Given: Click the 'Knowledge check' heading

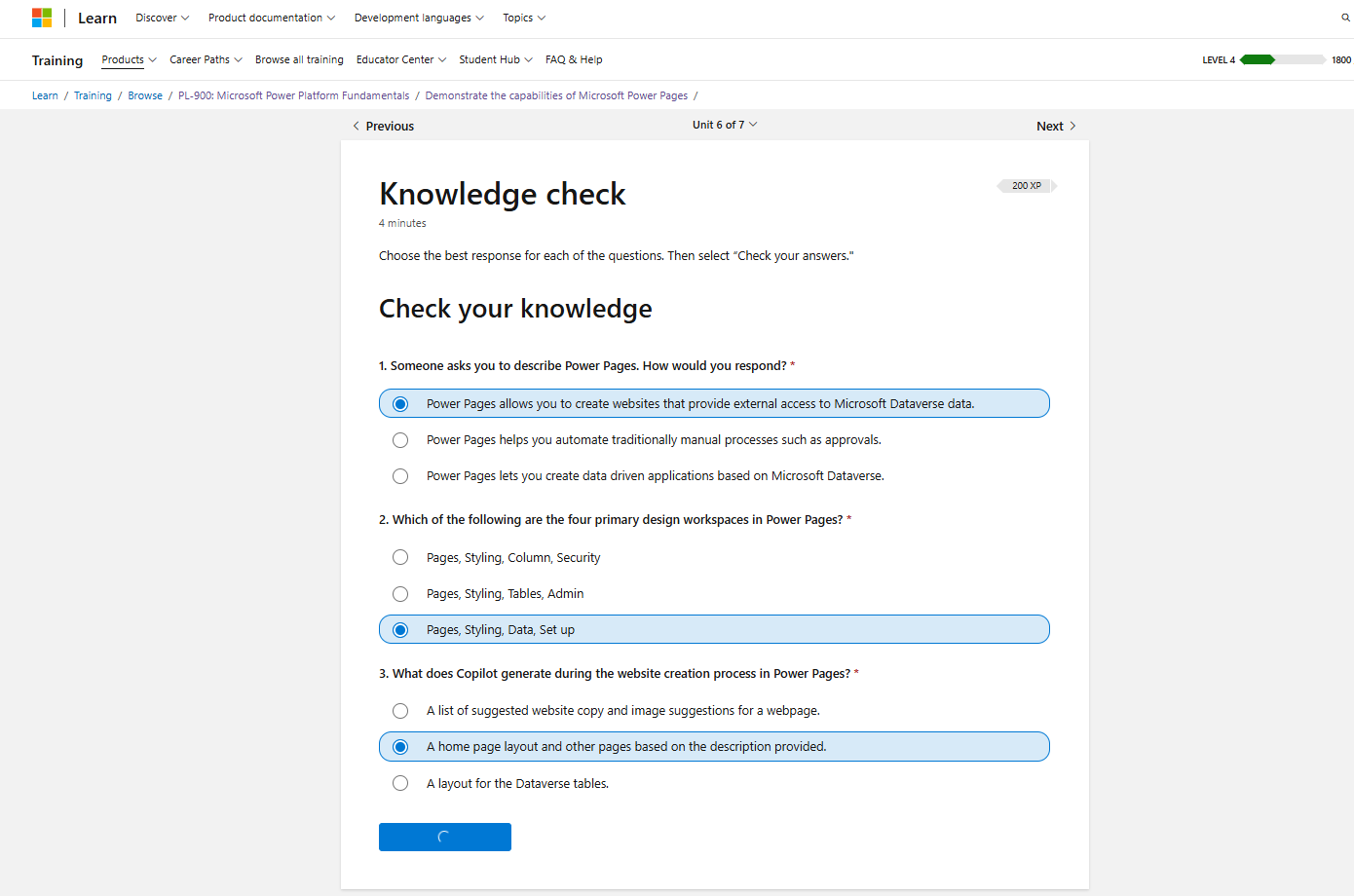Looking at the screenshot, I should pyautogui.click(x=503, y=194).
